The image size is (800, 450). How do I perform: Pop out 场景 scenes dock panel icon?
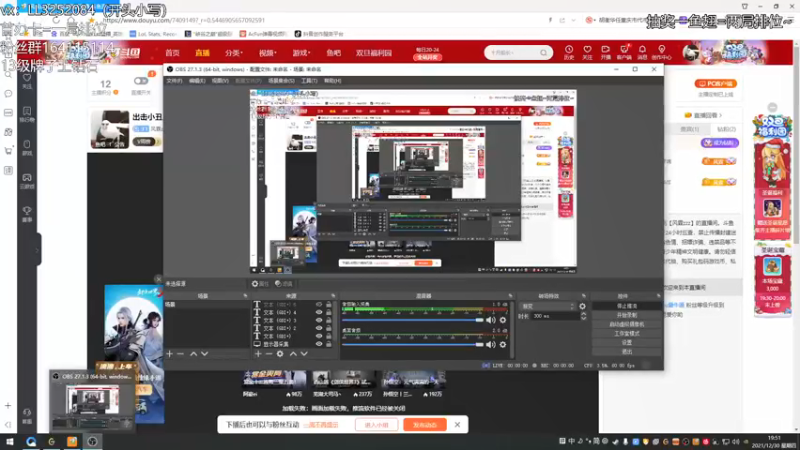245,296
